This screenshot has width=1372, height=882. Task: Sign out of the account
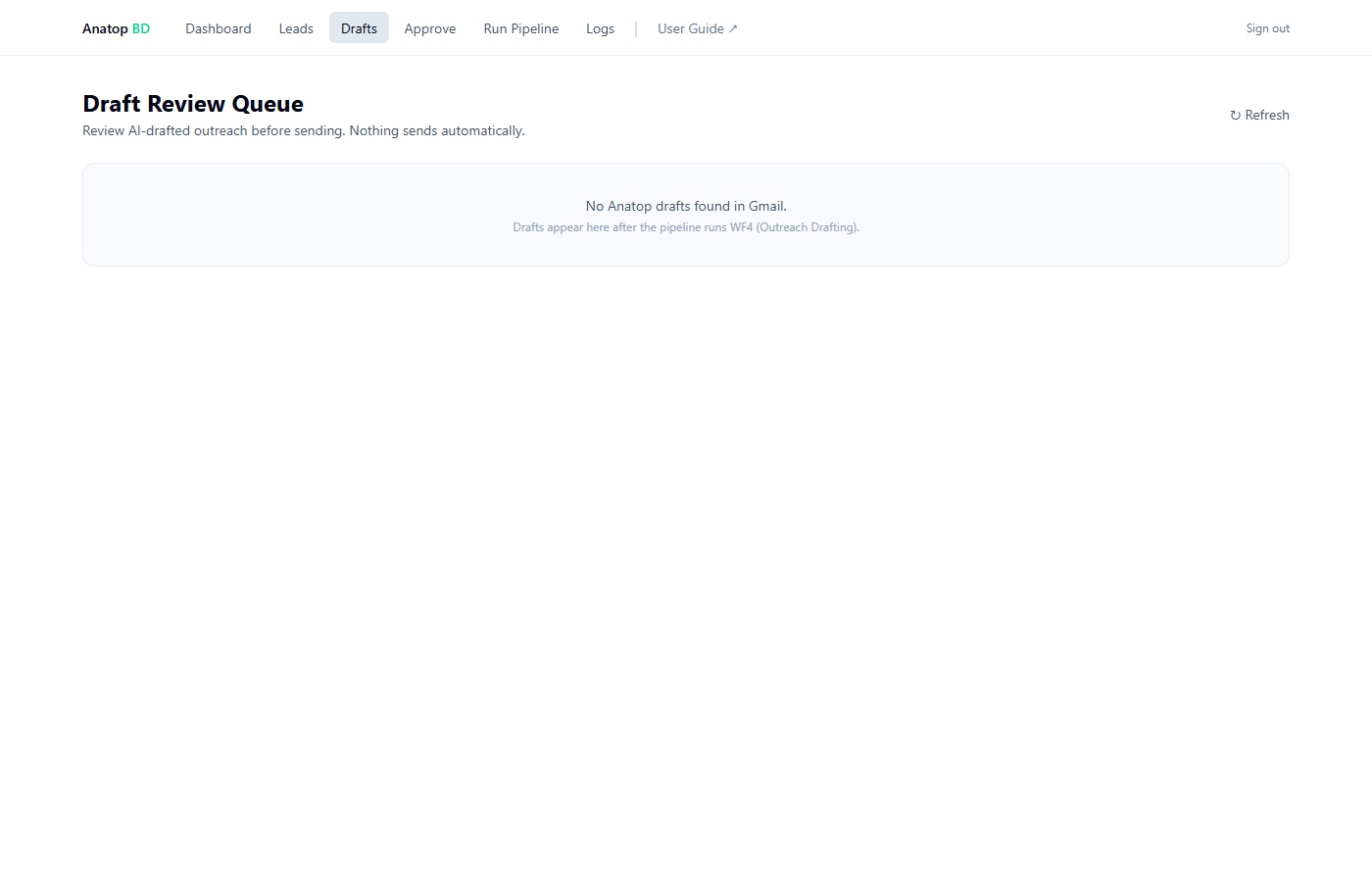[1267, 28]
